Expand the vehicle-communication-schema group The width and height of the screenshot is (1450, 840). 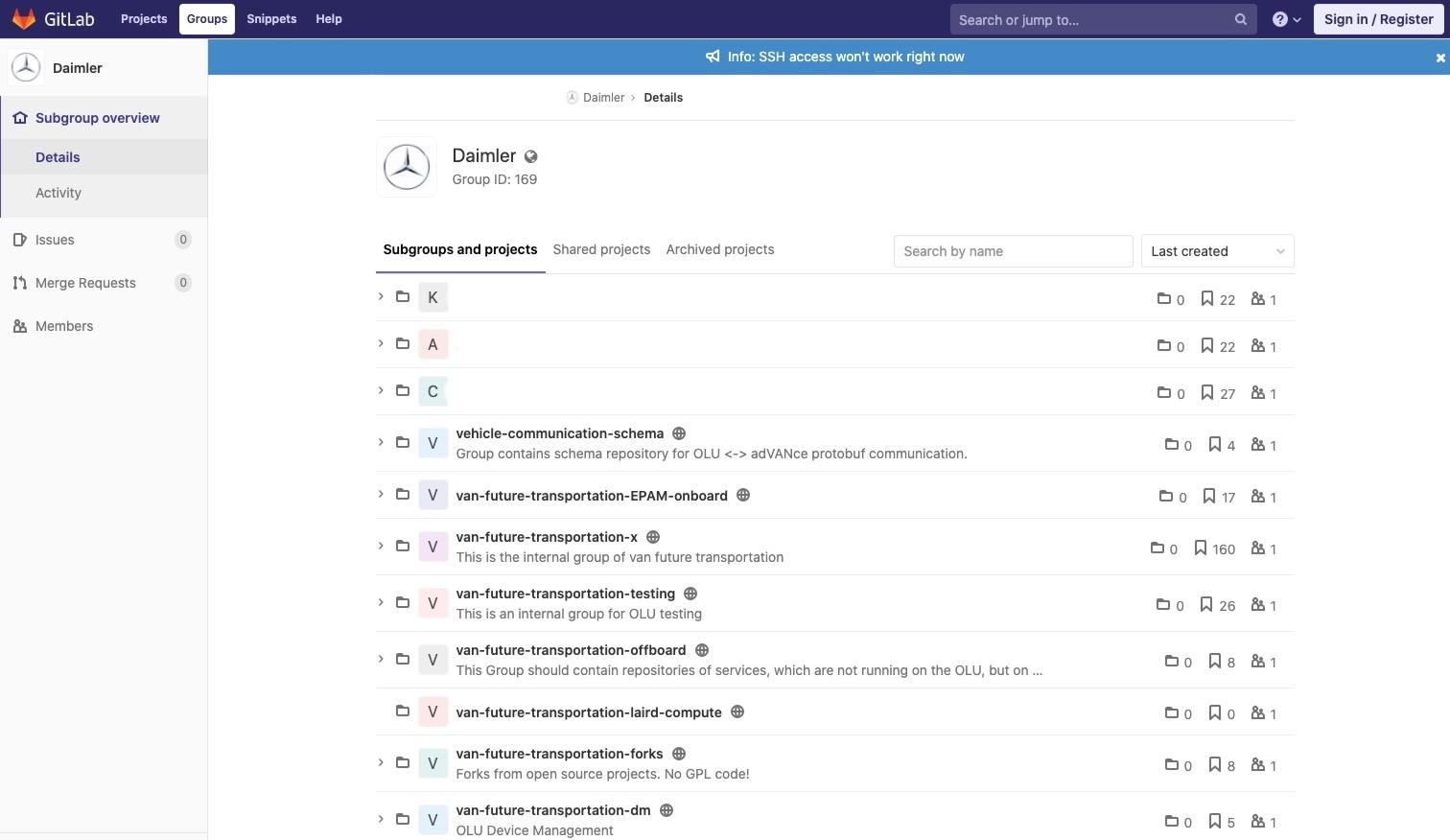tap(381, 442)
